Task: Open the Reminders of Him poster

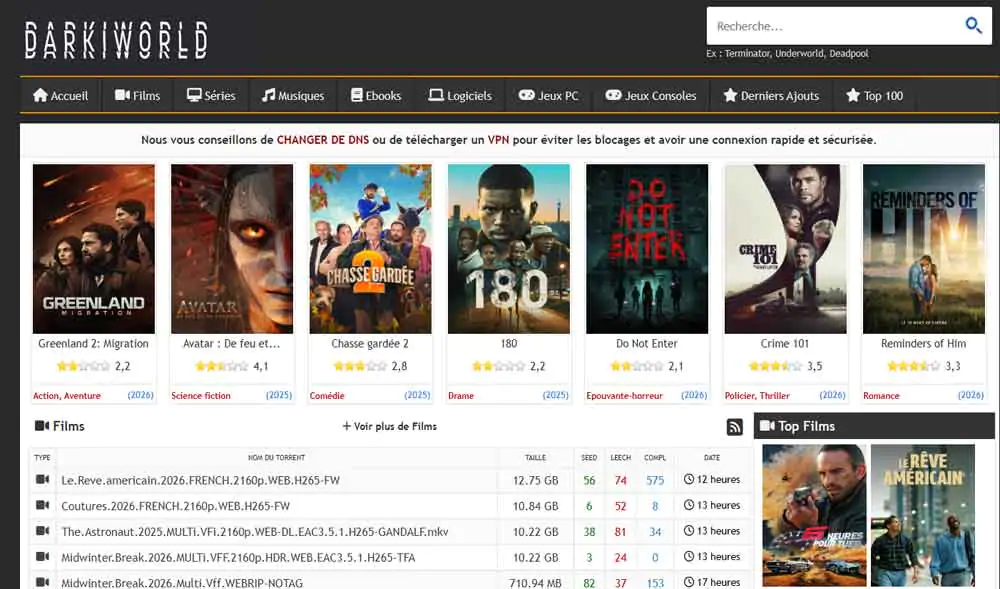Action: coord(924,249)
